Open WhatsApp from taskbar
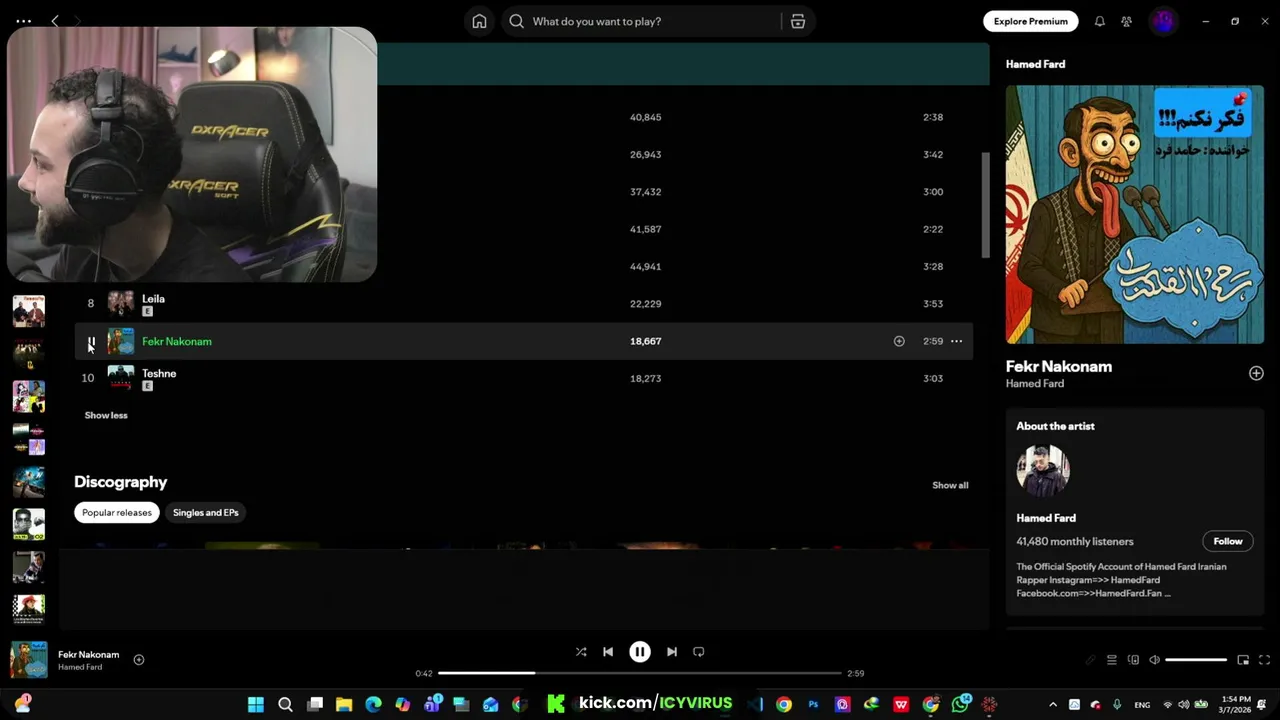 (x=960, y=704)
